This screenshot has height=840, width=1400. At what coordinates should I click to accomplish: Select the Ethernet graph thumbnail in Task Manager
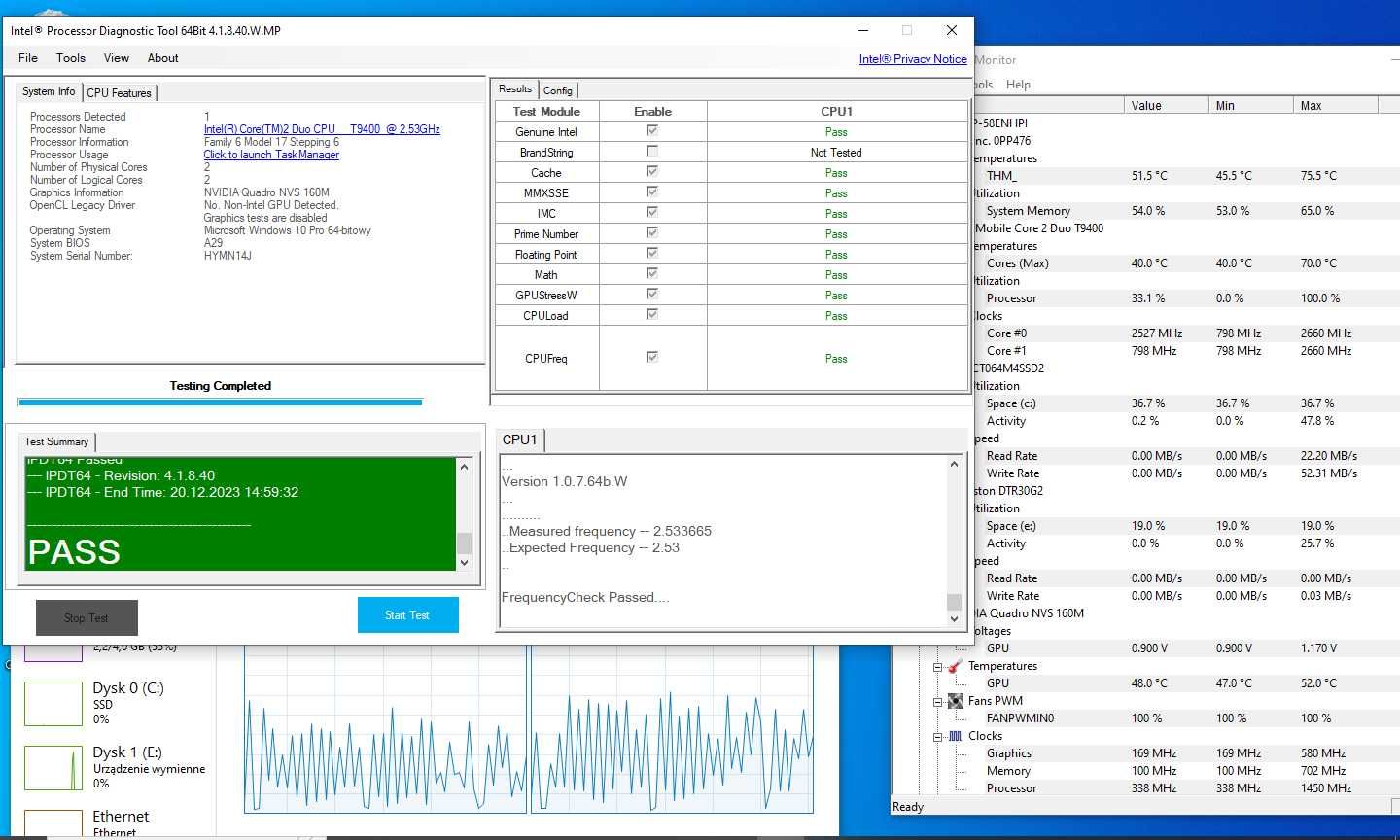pos(53,824)
